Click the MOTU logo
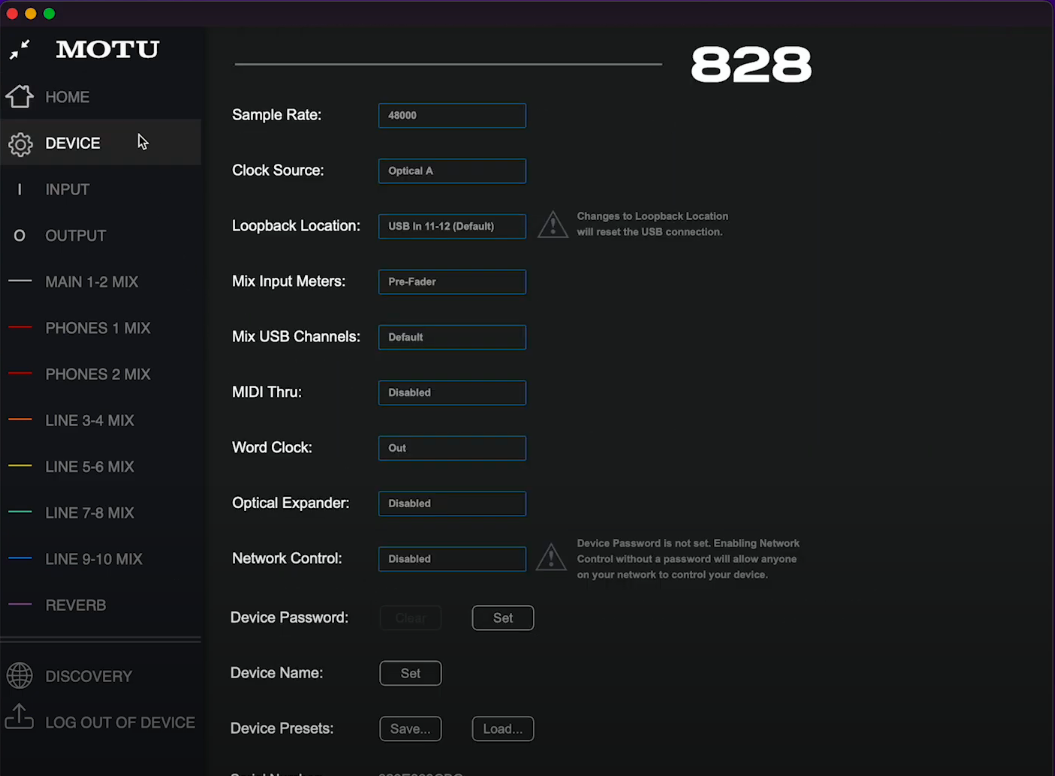 (108, 49)
